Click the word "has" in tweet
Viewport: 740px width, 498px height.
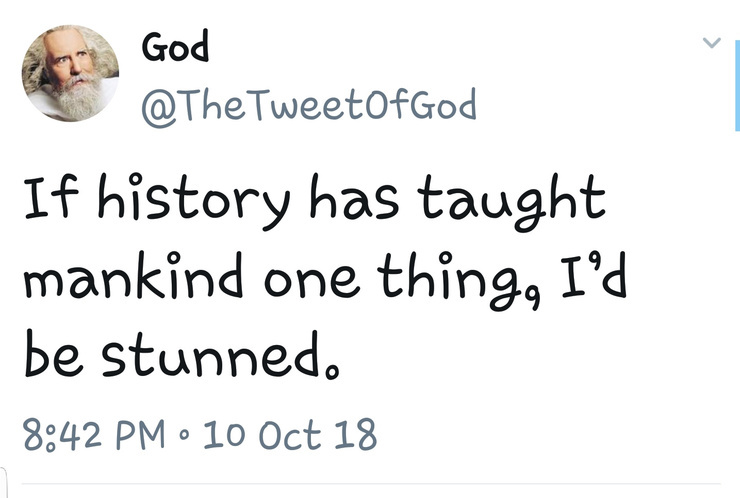pos(364,200)
